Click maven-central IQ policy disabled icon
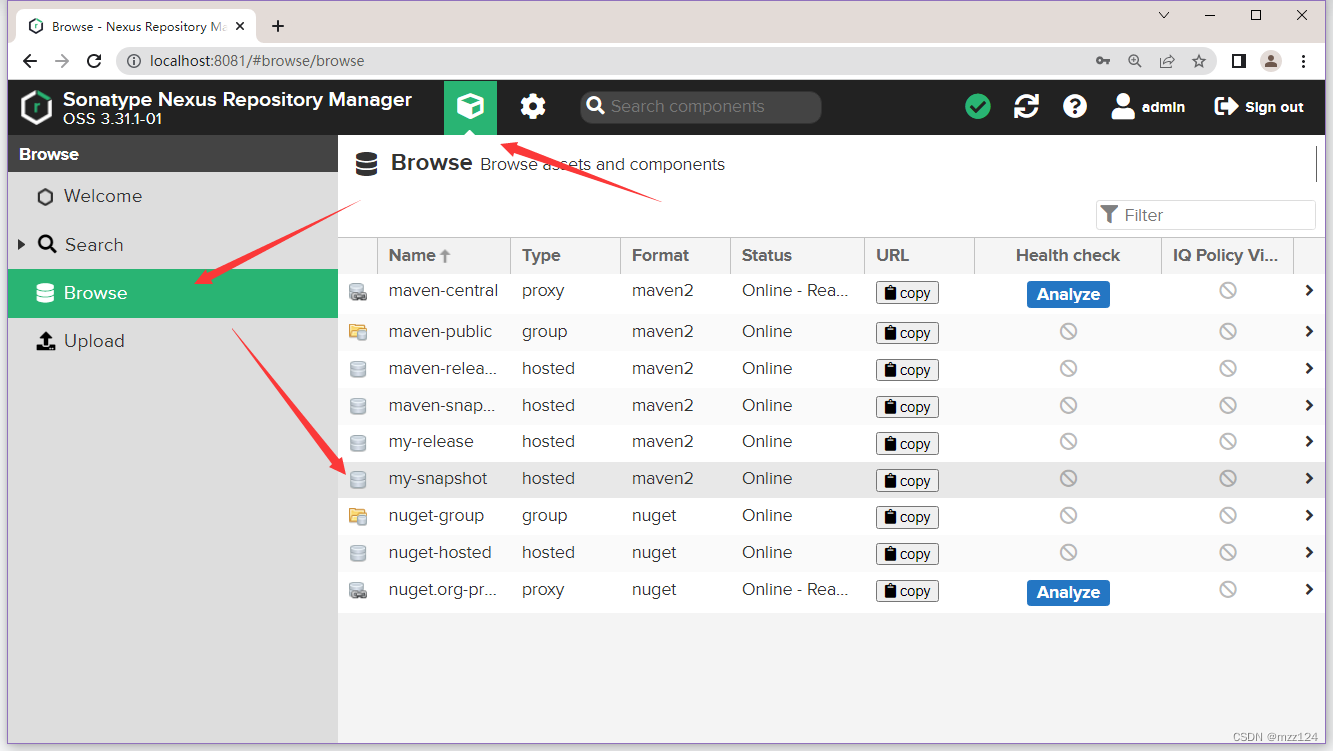 tap(1228, 291)
